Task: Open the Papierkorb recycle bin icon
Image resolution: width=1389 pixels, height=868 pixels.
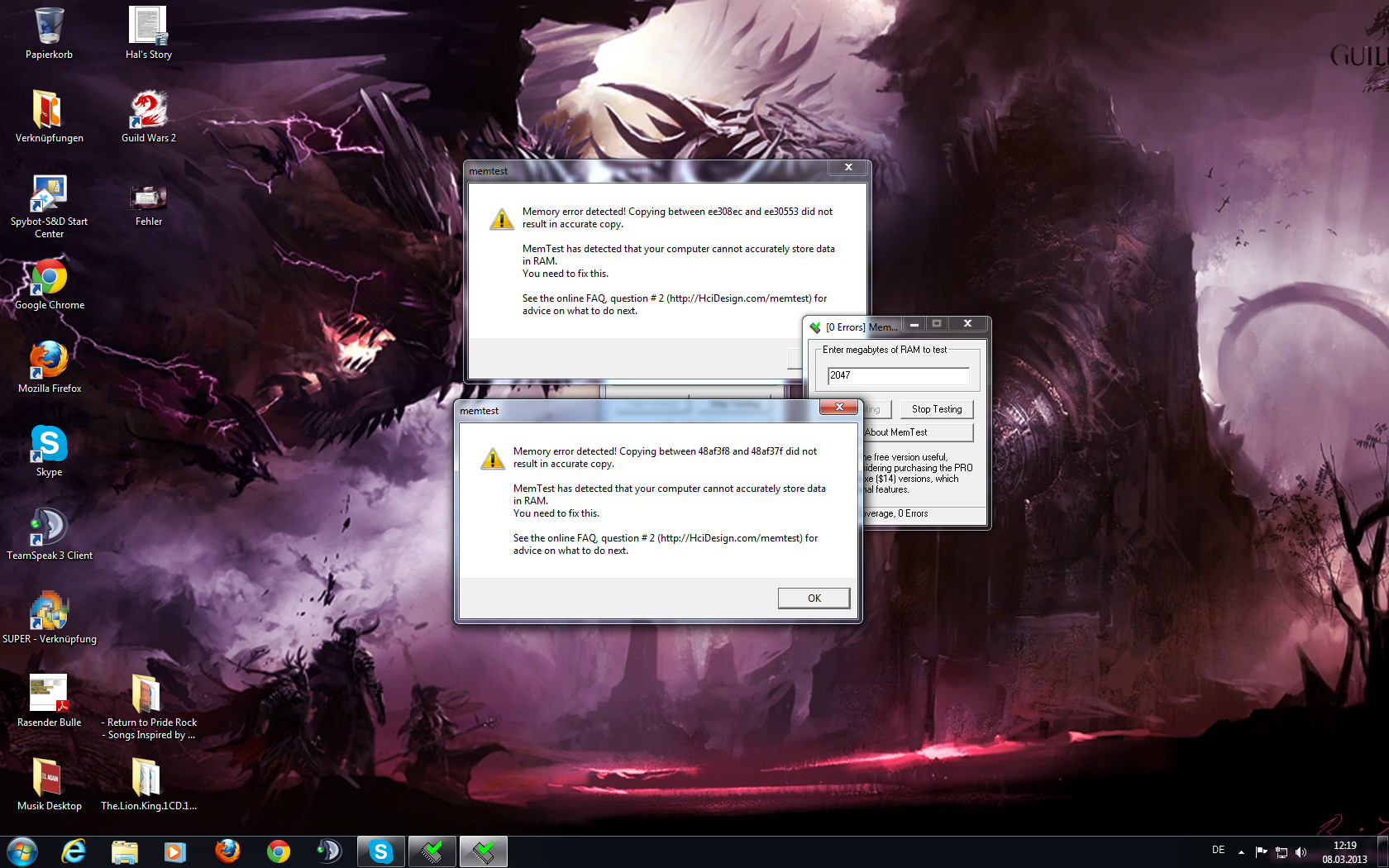Action: coord(49,33)
